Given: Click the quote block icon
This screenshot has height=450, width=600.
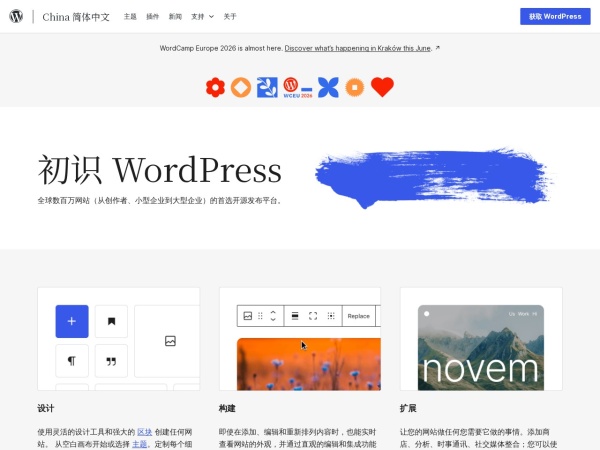Looking at the screenshot, I should point(111,361).
